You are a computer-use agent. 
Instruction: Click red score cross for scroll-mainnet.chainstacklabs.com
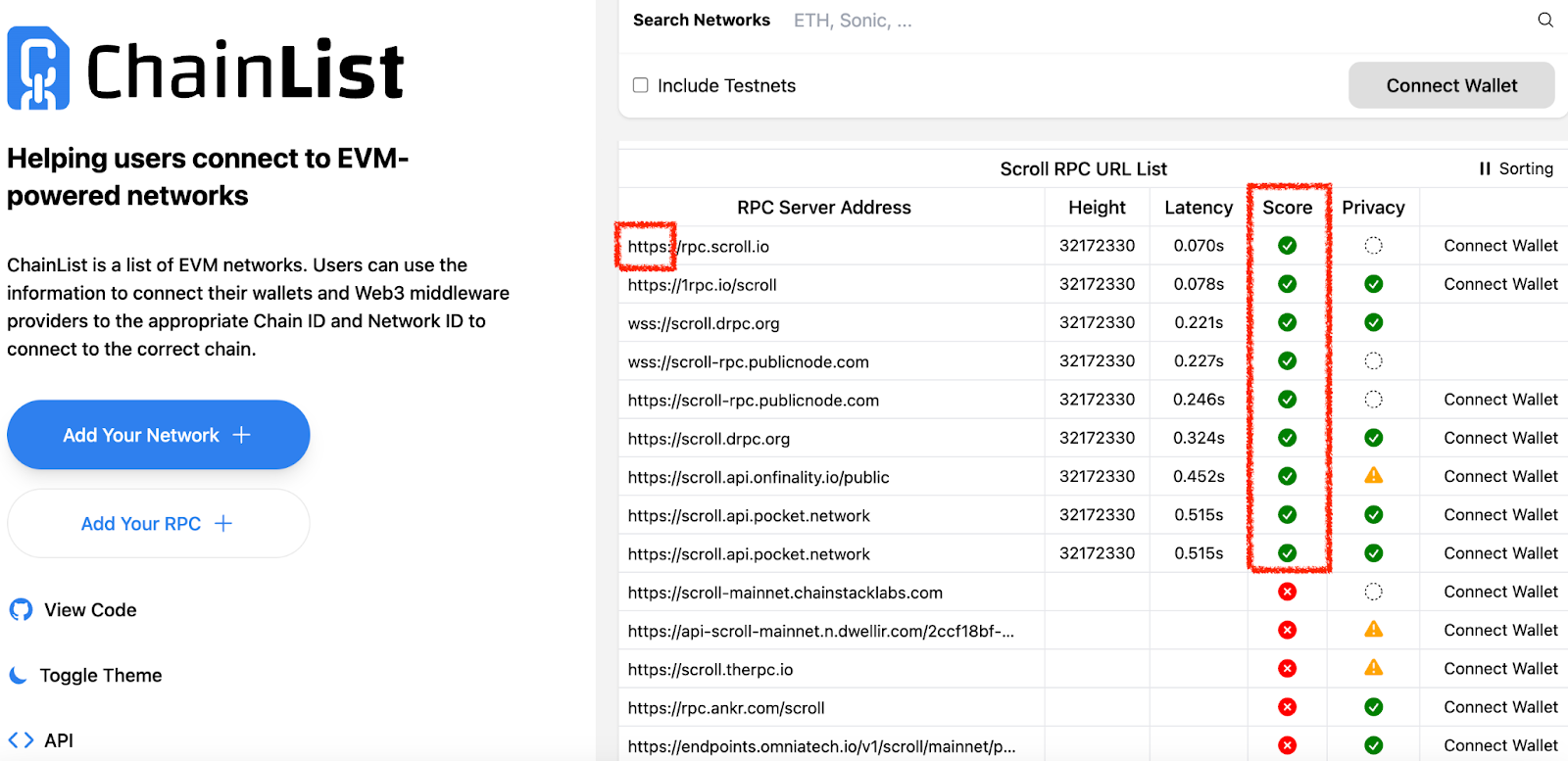(1288, 592)
